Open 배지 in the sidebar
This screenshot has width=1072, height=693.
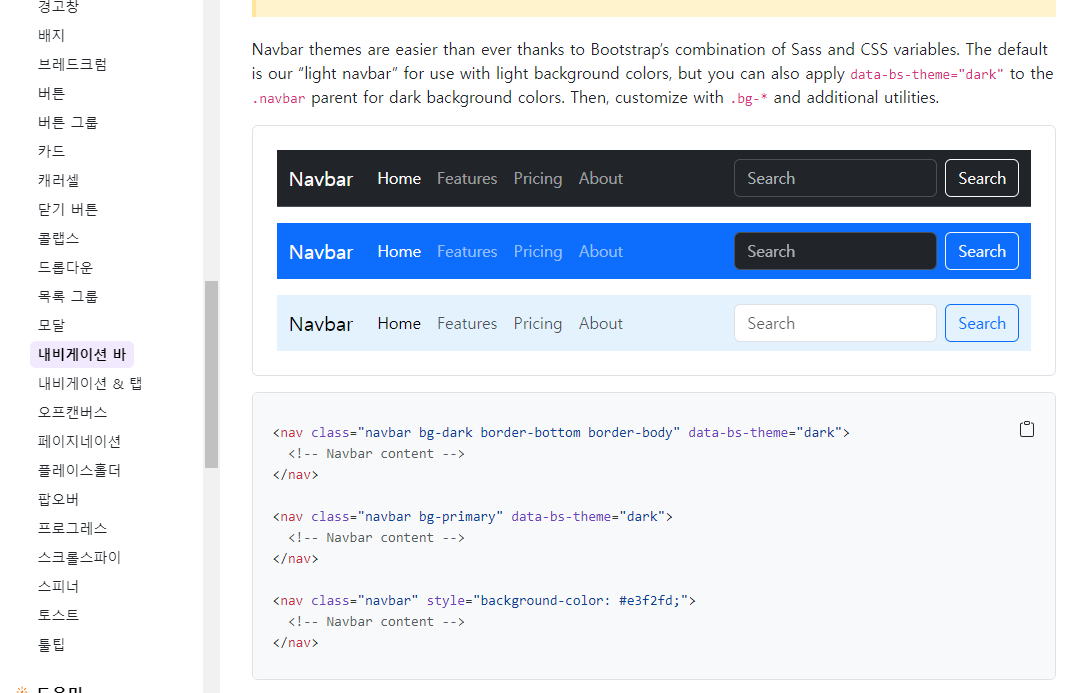click(x=51, y=36)
